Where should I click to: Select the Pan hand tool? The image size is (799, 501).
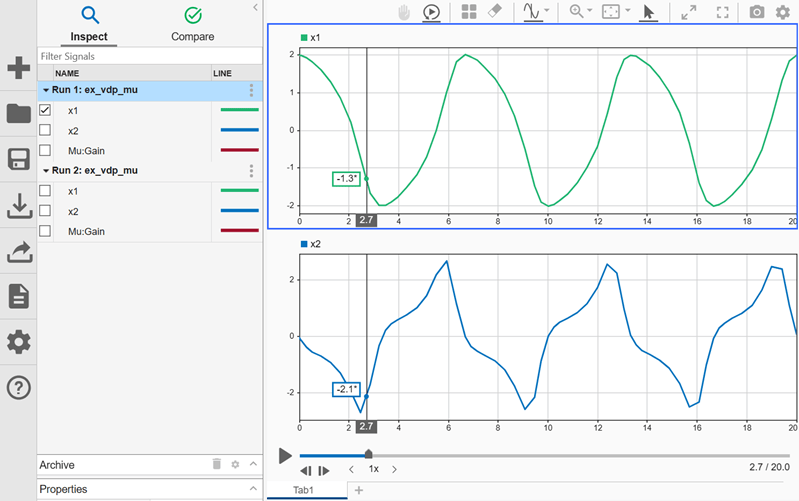[x=404, y=12]
